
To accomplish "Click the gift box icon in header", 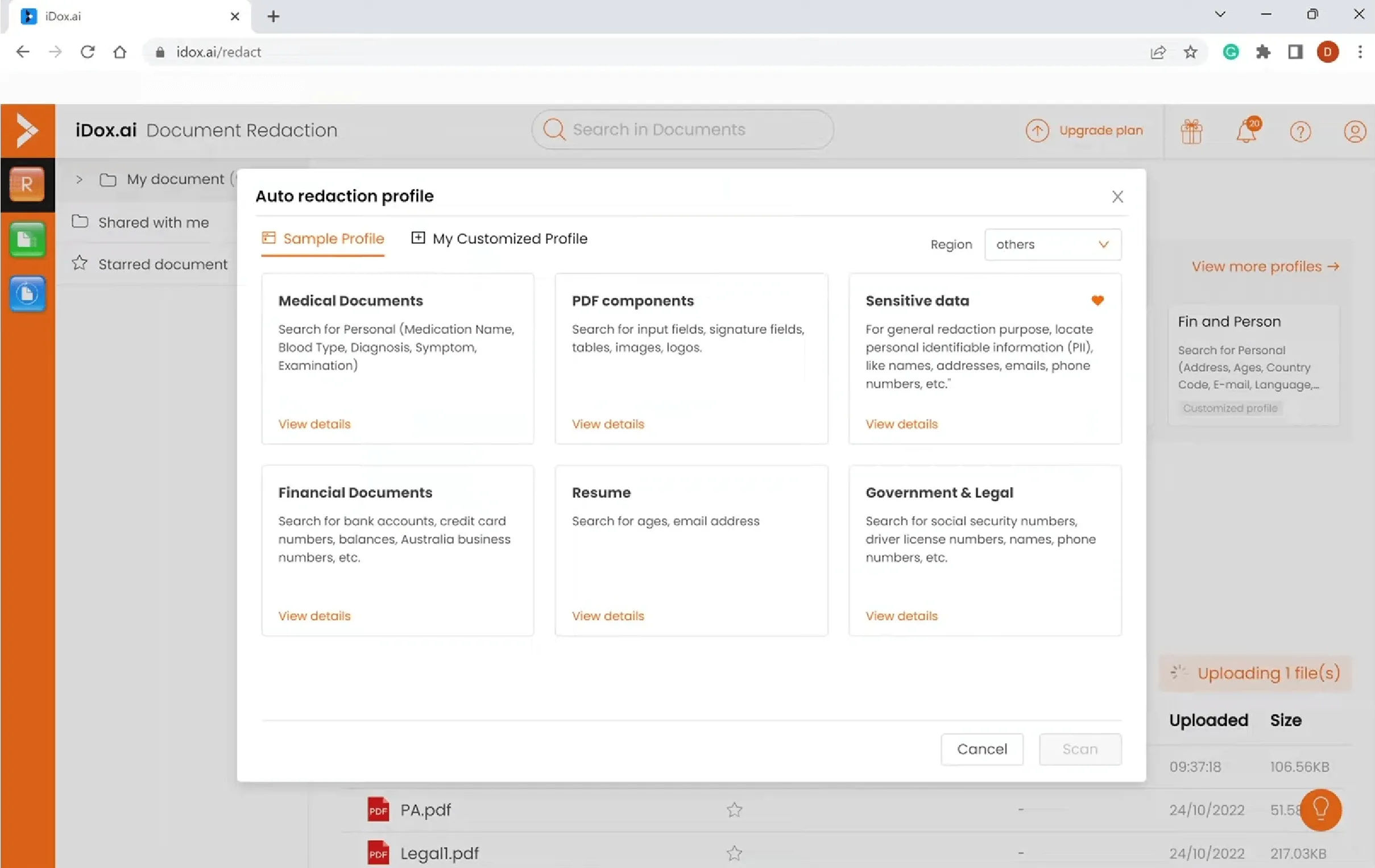I will pyautogui.click(x=1191, y=131).
